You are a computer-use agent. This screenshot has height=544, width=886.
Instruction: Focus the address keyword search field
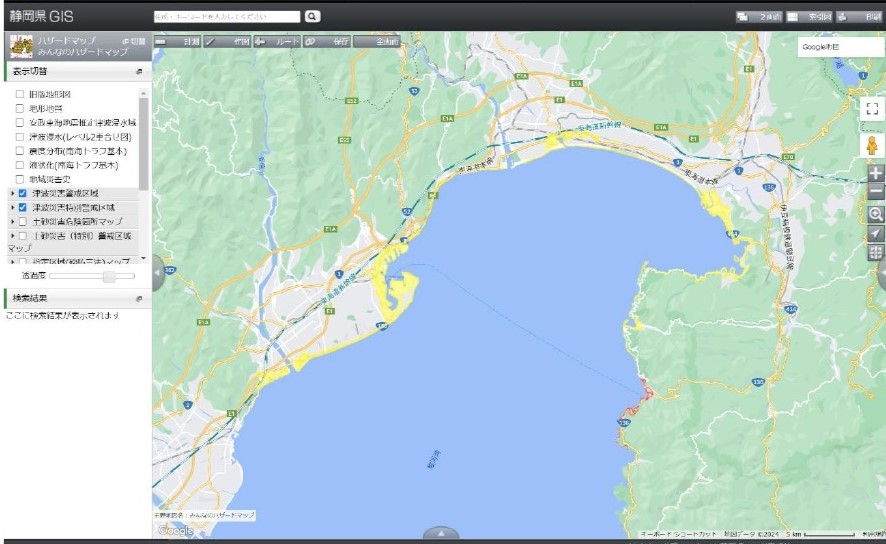227,17
